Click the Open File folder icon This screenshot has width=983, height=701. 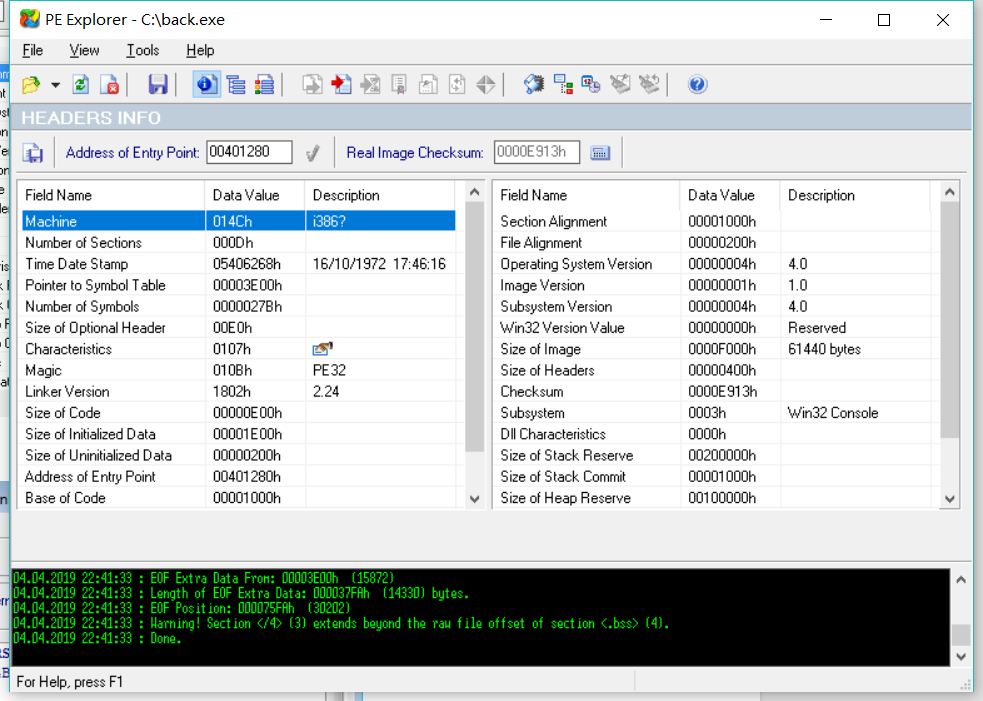point(31,85)
